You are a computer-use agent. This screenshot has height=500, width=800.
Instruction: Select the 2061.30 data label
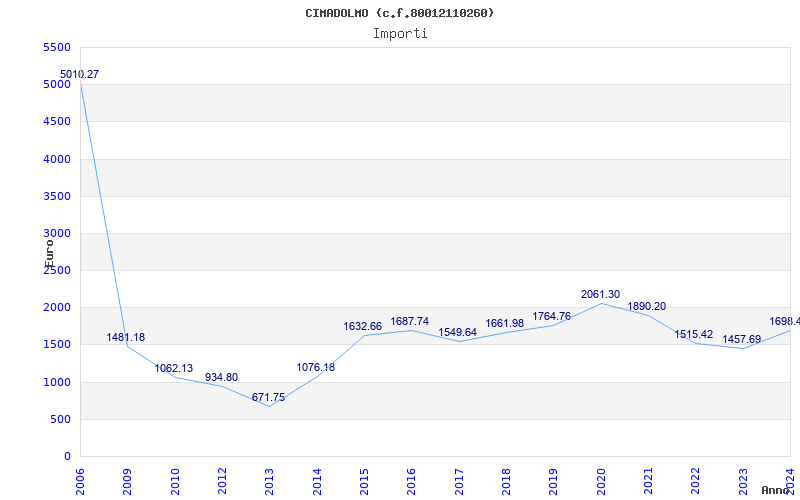point(601,294)
